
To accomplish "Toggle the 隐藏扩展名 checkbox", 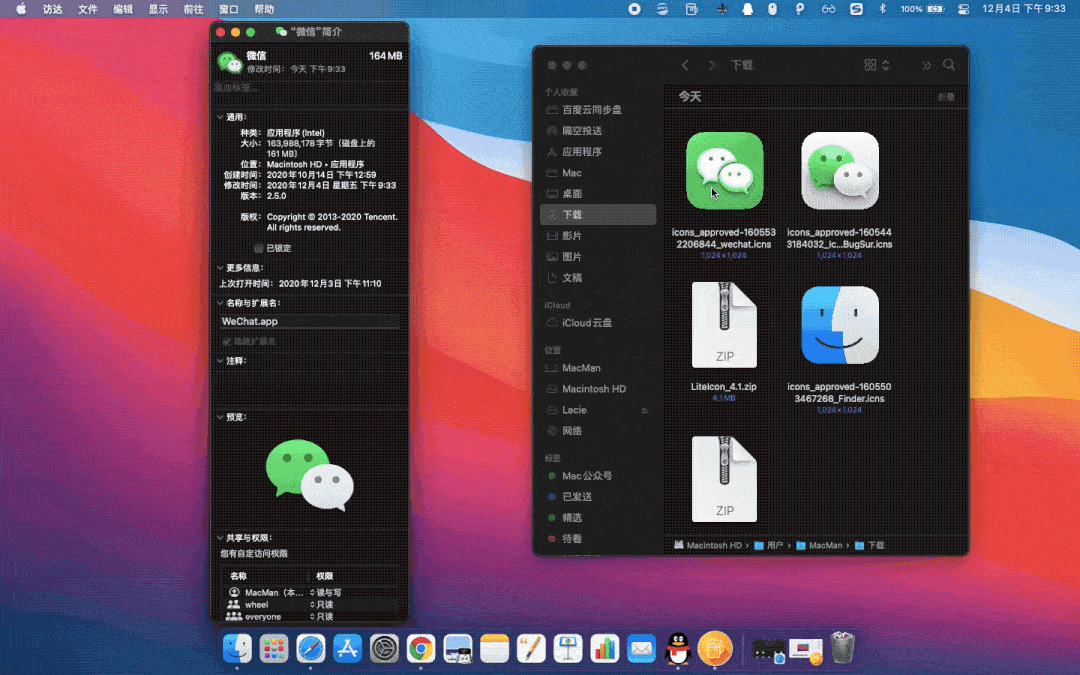I will pyautogui.click(x=226, y=341).
